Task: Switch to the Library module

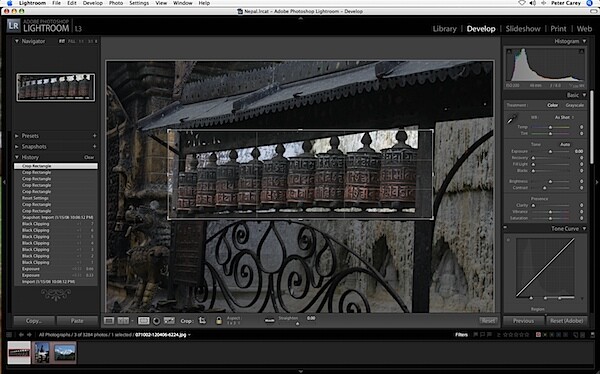Action: click(444, 29)
